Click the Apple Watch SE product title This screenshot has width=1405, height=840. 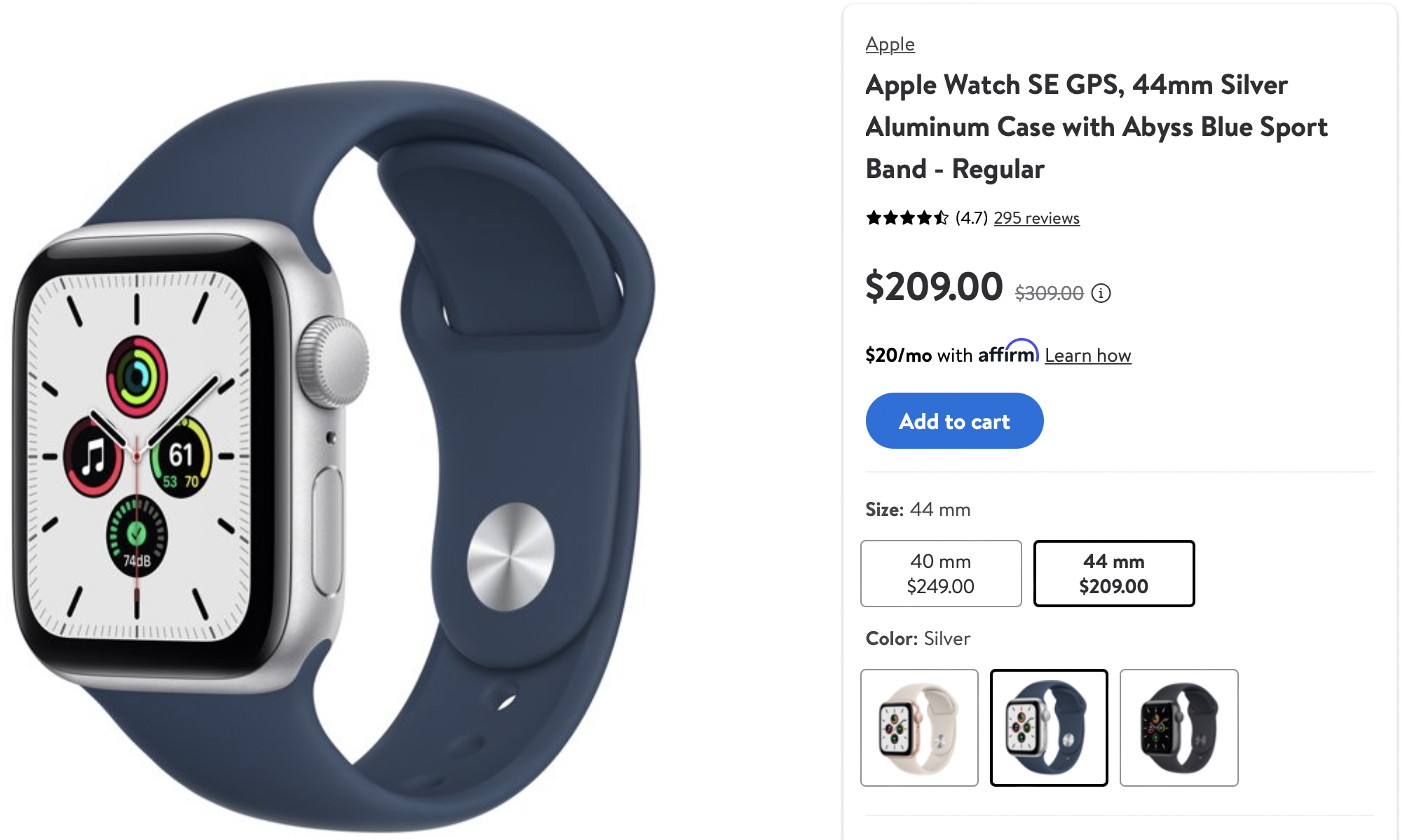coord(1097,127)
